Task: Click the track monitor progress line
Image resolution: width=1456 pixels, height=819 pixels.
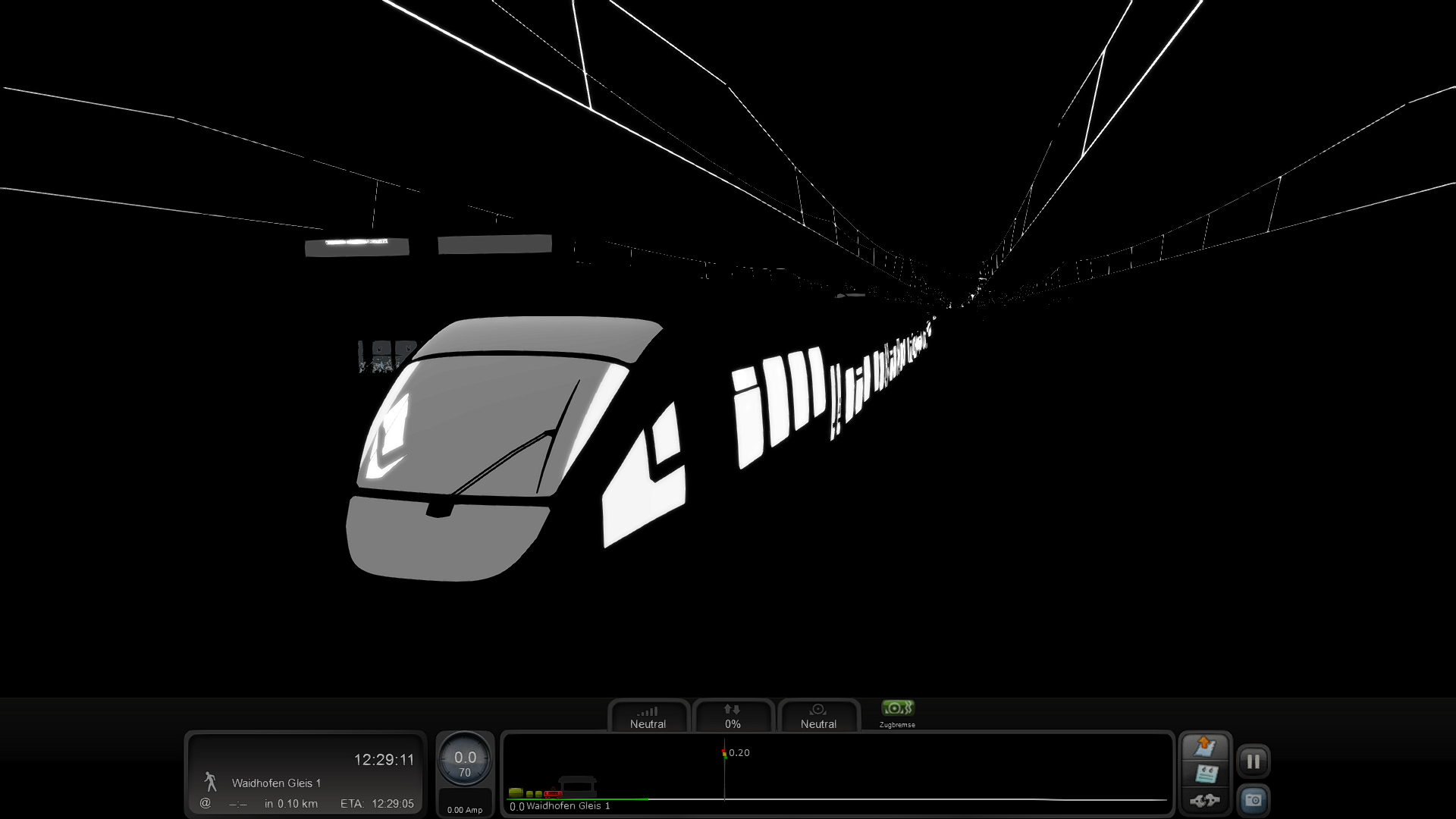Action: tap(910, 799)
